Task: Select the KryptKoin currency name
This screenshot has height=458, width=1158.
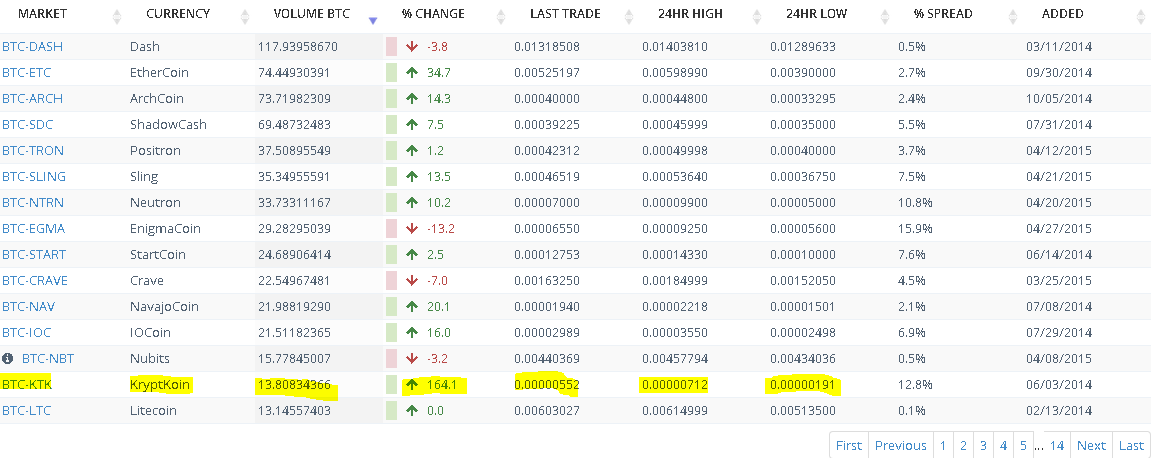Action: pos(160,385)
